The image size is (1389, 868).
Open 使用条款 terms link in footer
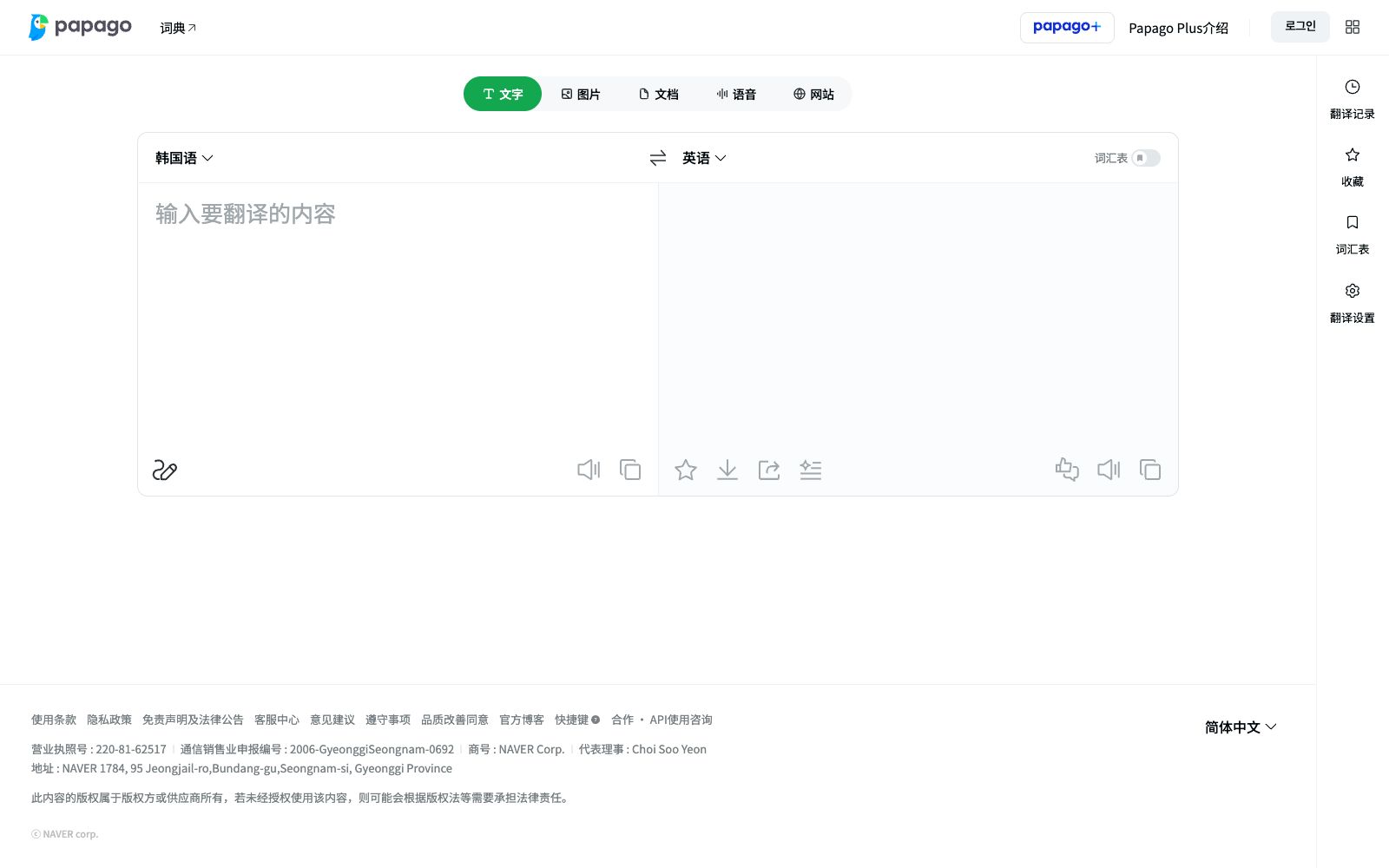tap(54, 720)
